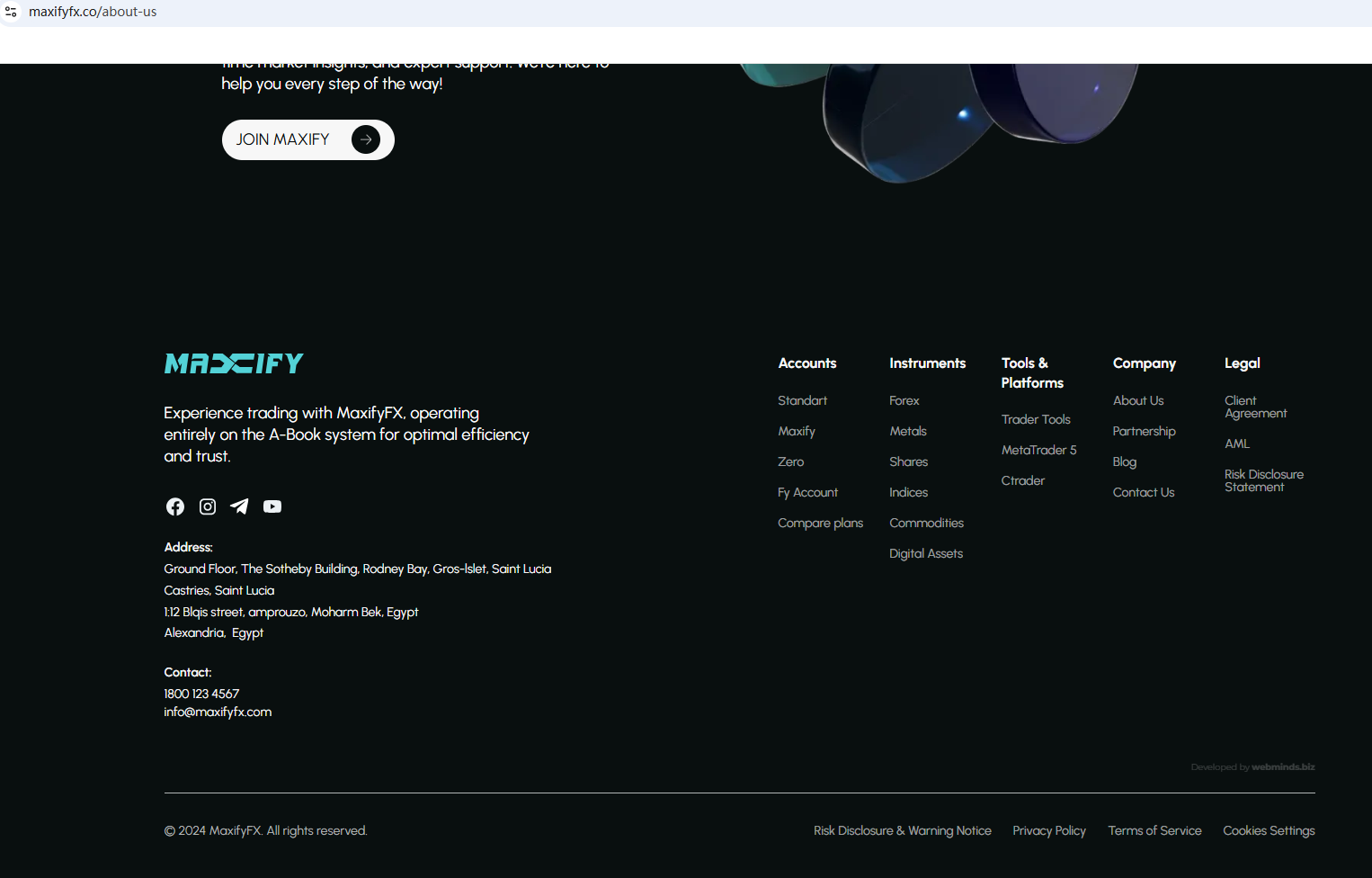
Task: Click the URL in the address bar
Action: click(x=93, y=12)
